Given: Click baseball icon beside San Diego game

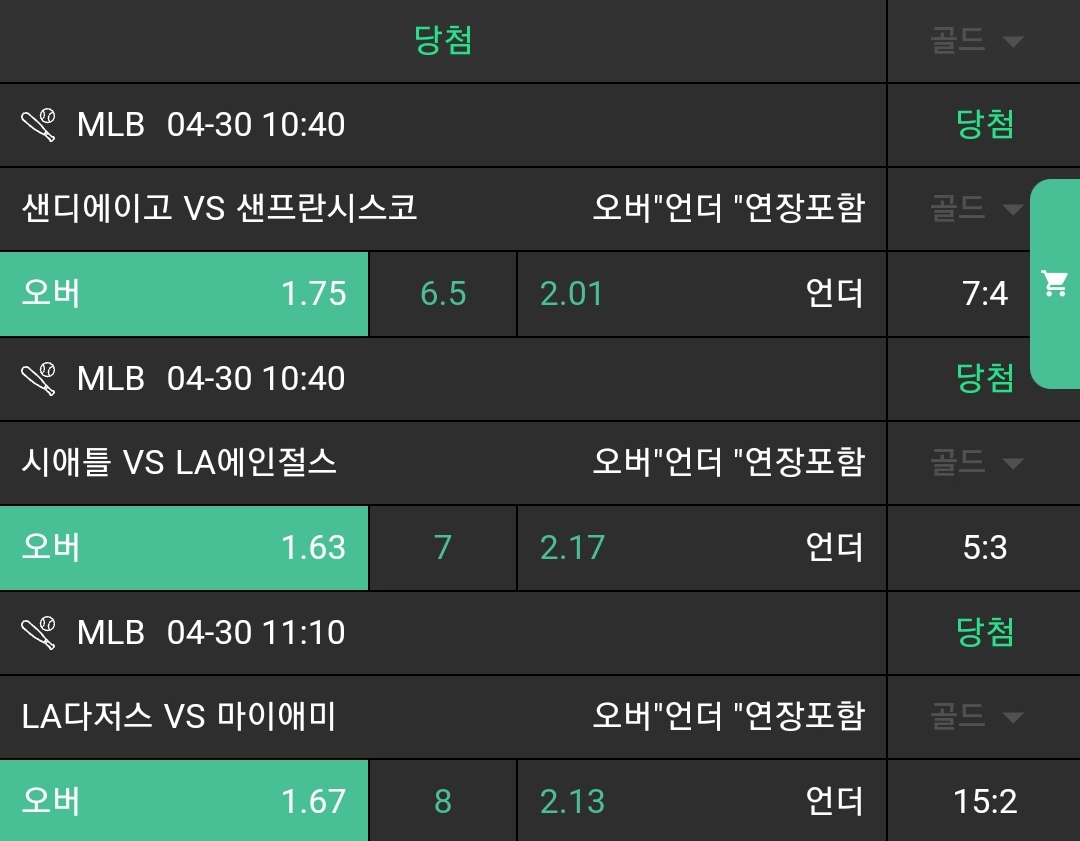Looking at the screenshot, I should click(x=39, y=125).
